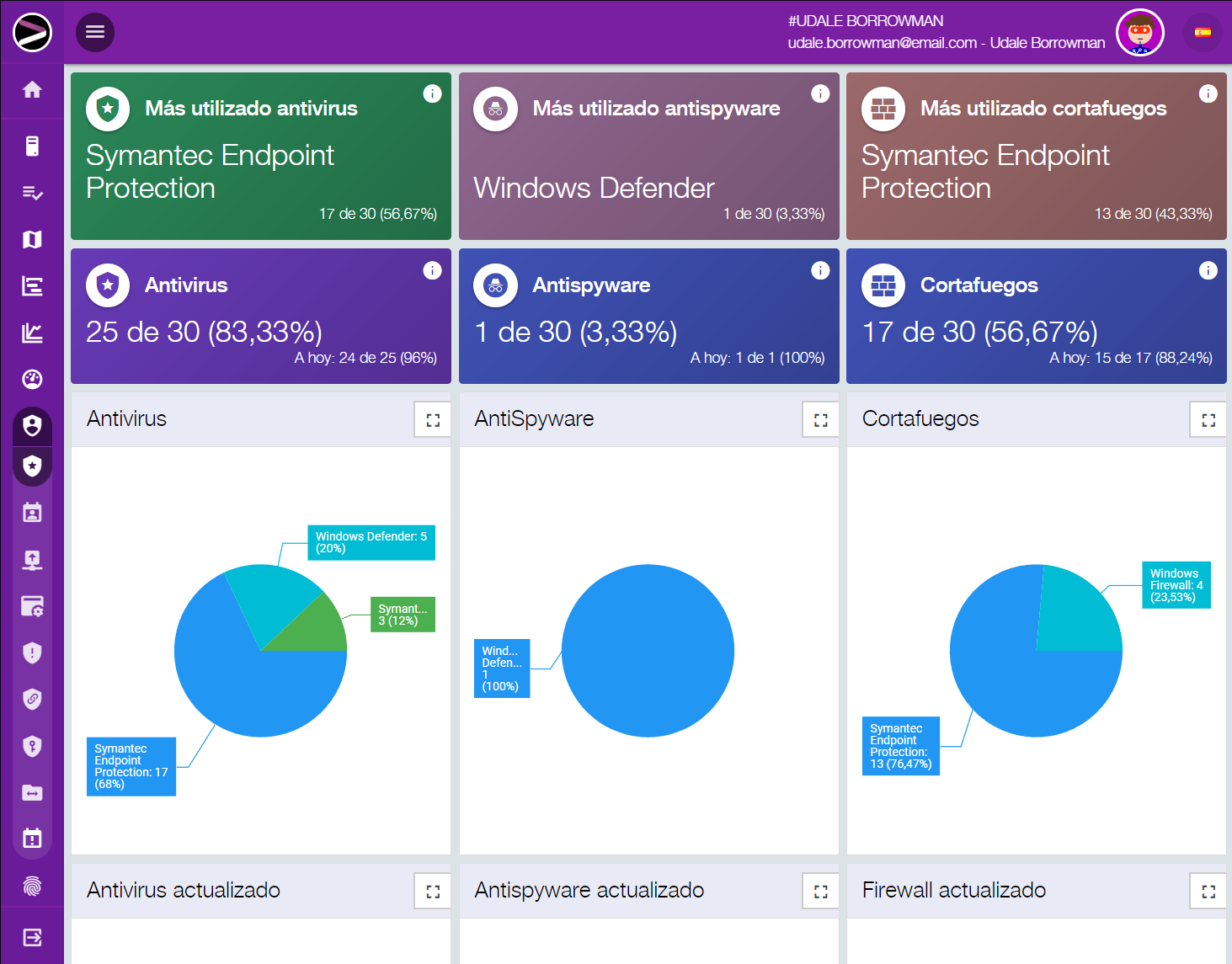This screenshot has width=1232, height=964.
Task: Show info for Más utilizado antivirus card
Action: 432,93
